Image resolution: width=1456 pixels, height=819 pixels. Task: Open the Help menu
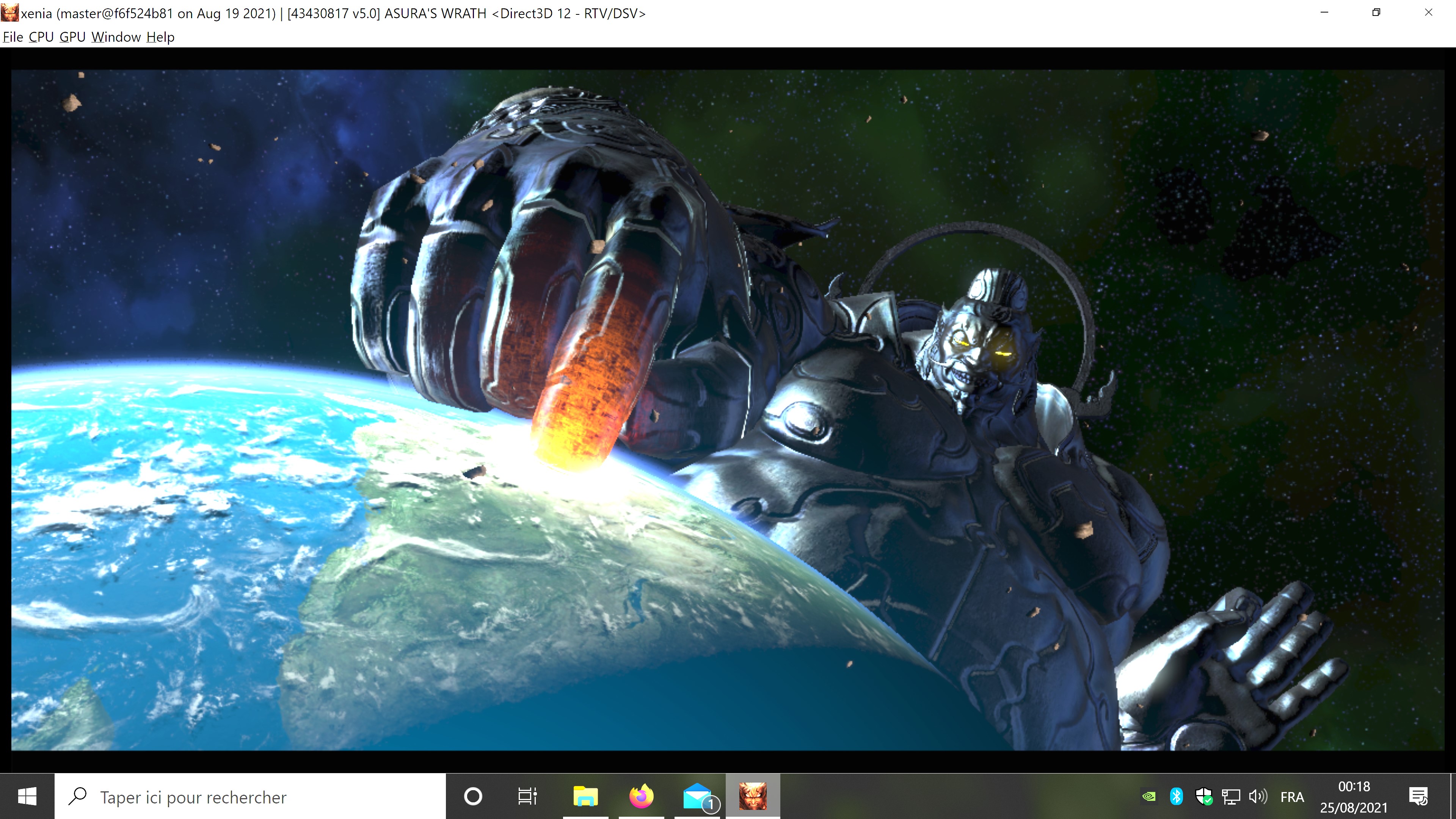[160, 37]
